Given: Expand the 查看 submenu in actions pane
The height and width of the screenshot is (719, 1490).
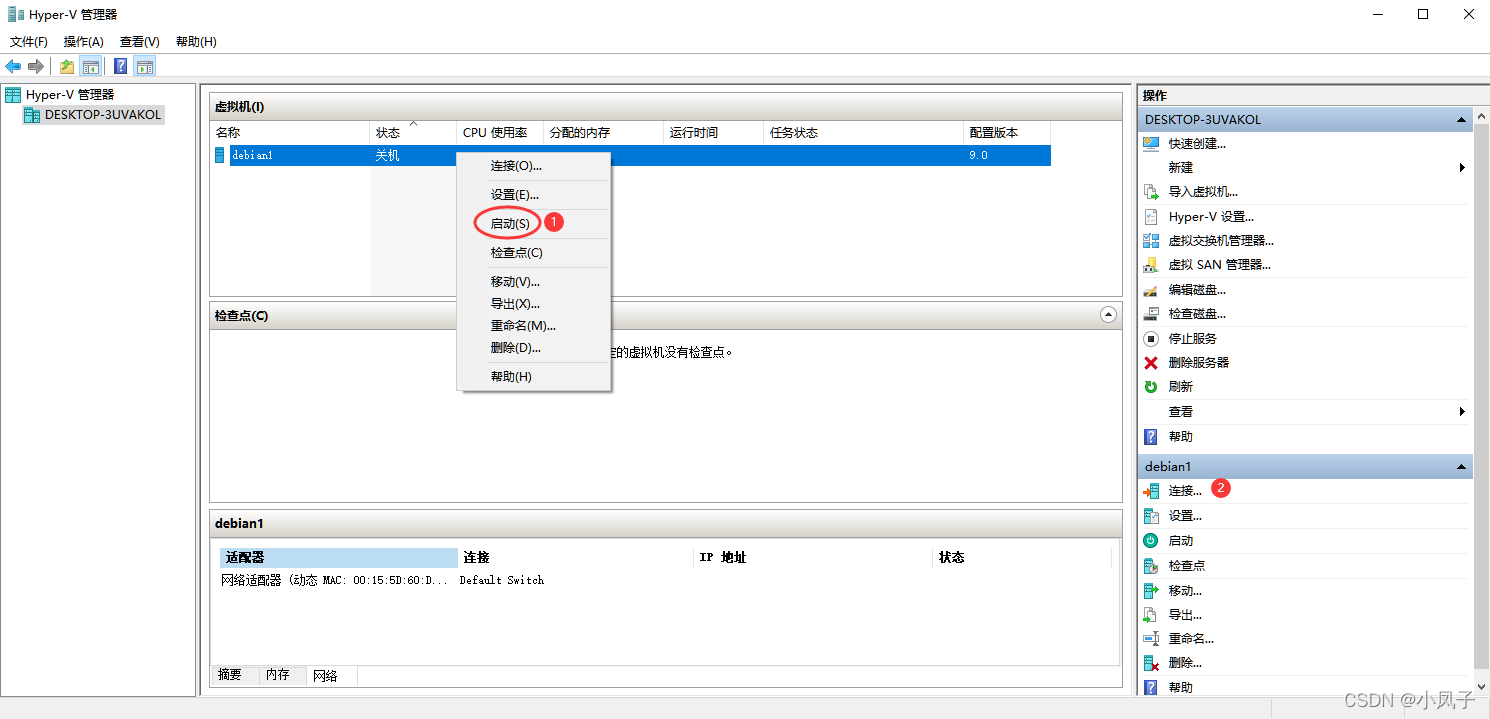Looking at the screenshot, I should coord(1462,412).
